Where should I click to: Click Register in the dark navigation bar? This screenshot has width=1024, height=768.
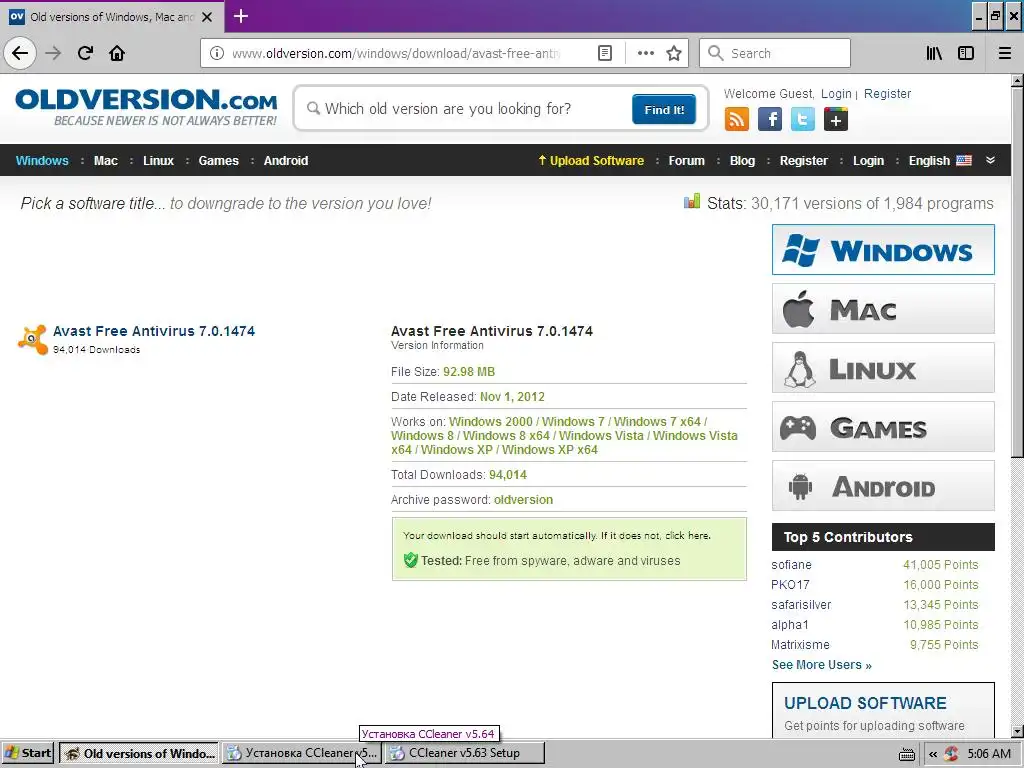(803, 161)
